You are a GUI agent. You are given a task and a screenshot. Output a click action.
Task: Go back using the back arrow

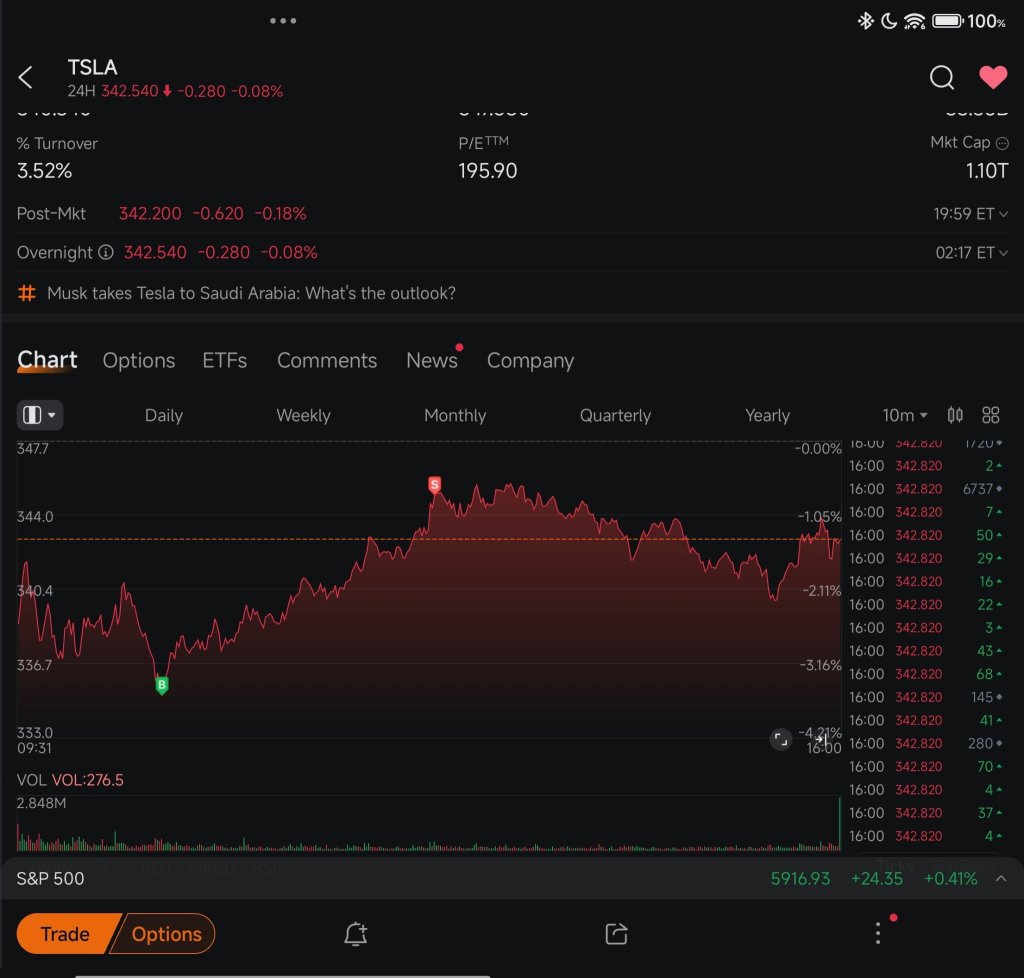[25, 78]
